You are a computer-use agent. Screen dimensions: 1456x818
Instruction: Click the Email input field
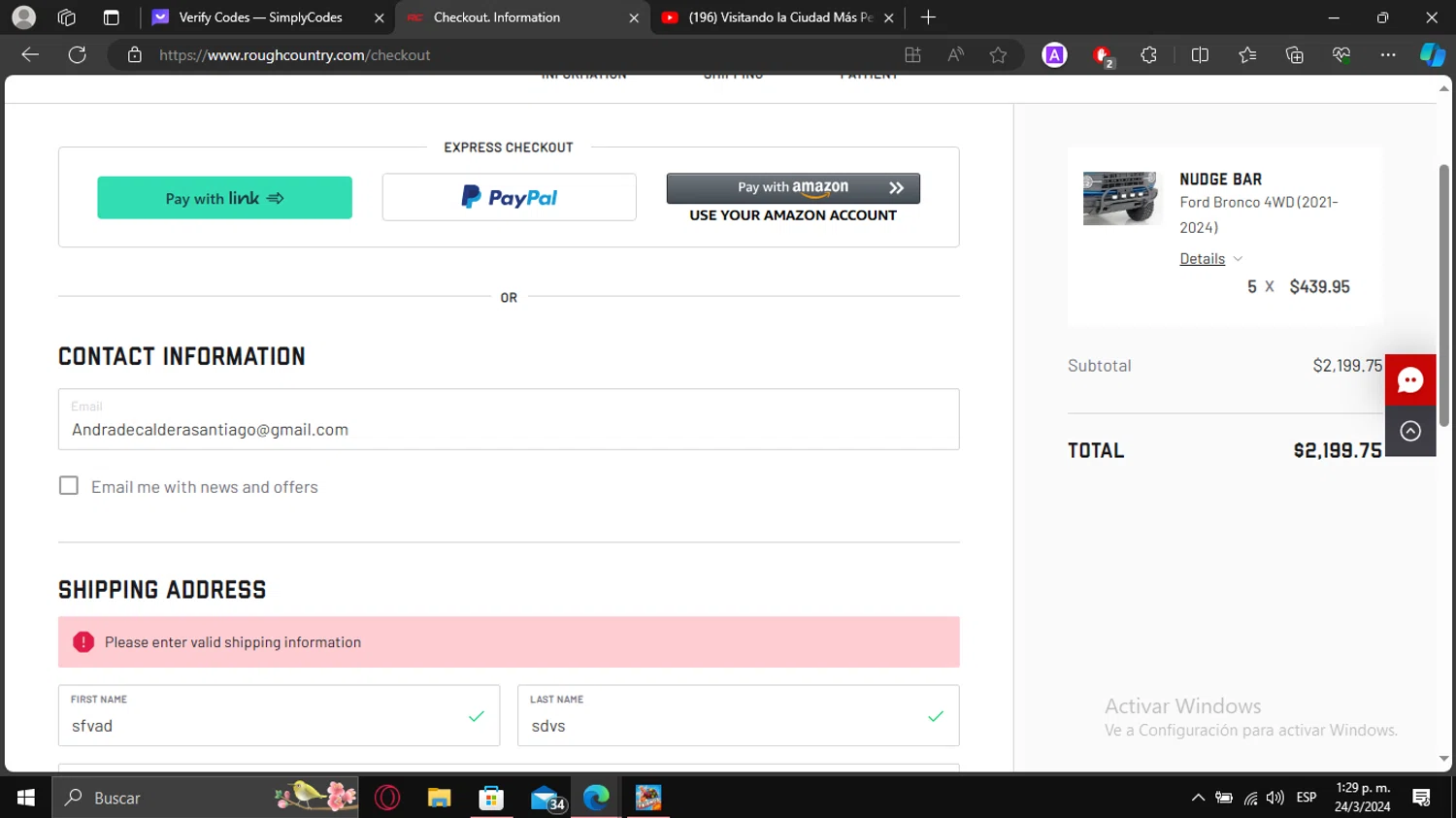(x=509, y=419)
